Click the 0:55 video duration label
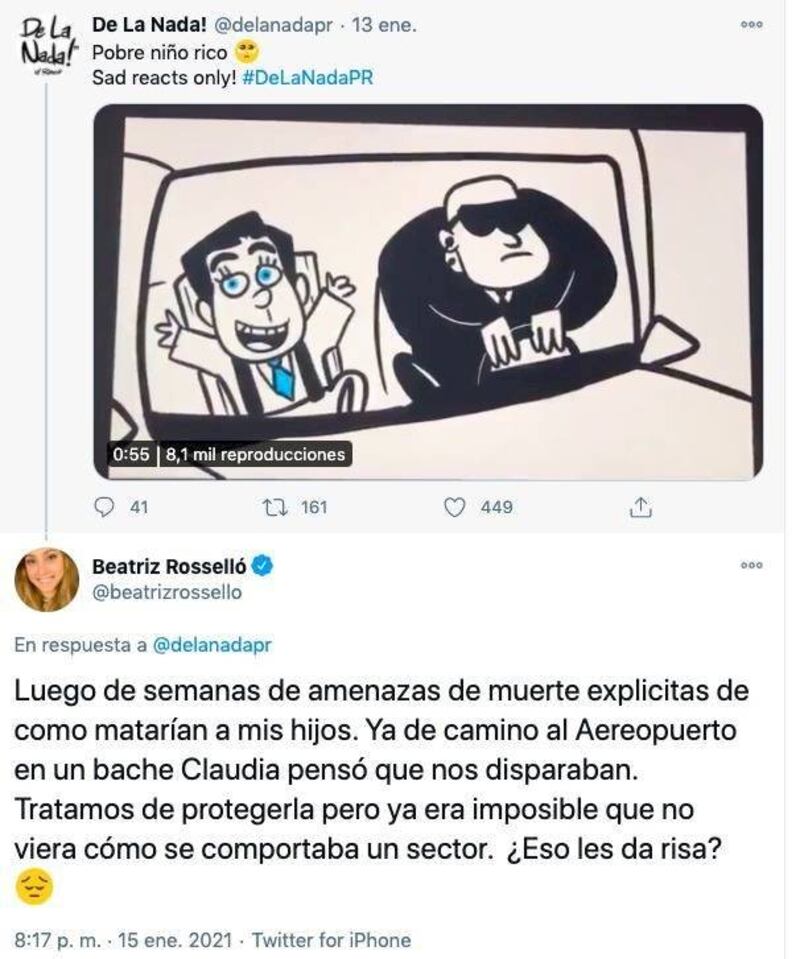This screenshot has height=959, width=800. click(x=131, y=454)
